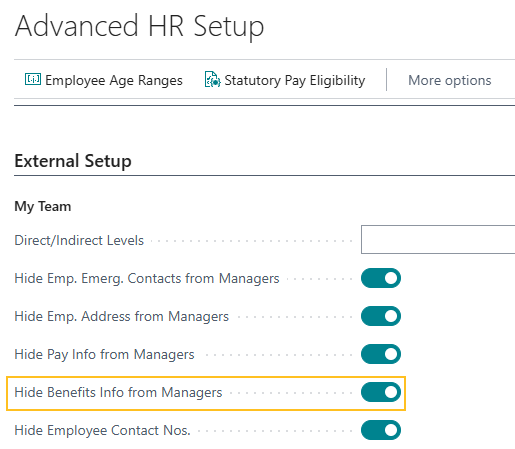Click the Statutory Pay Eligibility icon
515x449 pixels.
point(212,80)
